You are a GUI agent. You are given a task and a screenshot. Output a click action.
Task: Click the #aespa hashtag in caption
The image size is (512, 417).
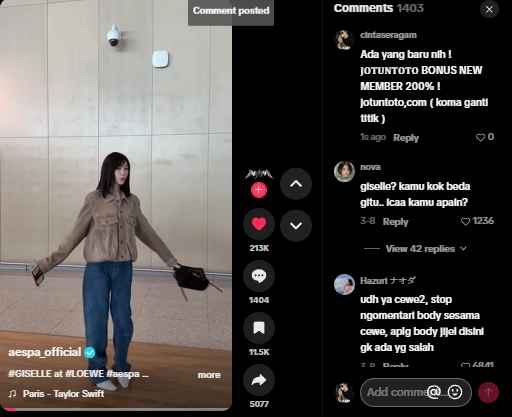123,374
